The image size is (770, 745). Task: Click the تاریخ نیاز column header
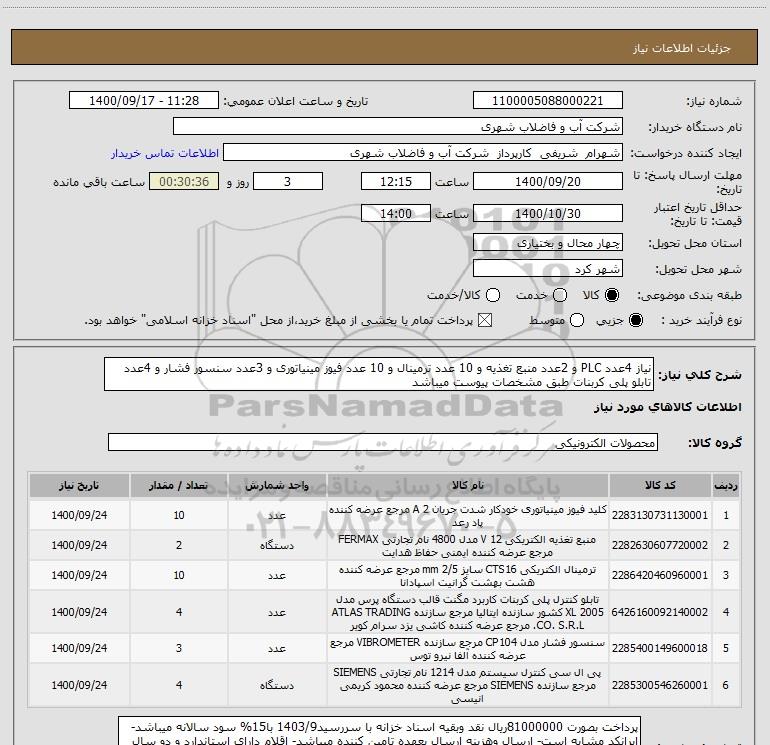click(79, 485)
